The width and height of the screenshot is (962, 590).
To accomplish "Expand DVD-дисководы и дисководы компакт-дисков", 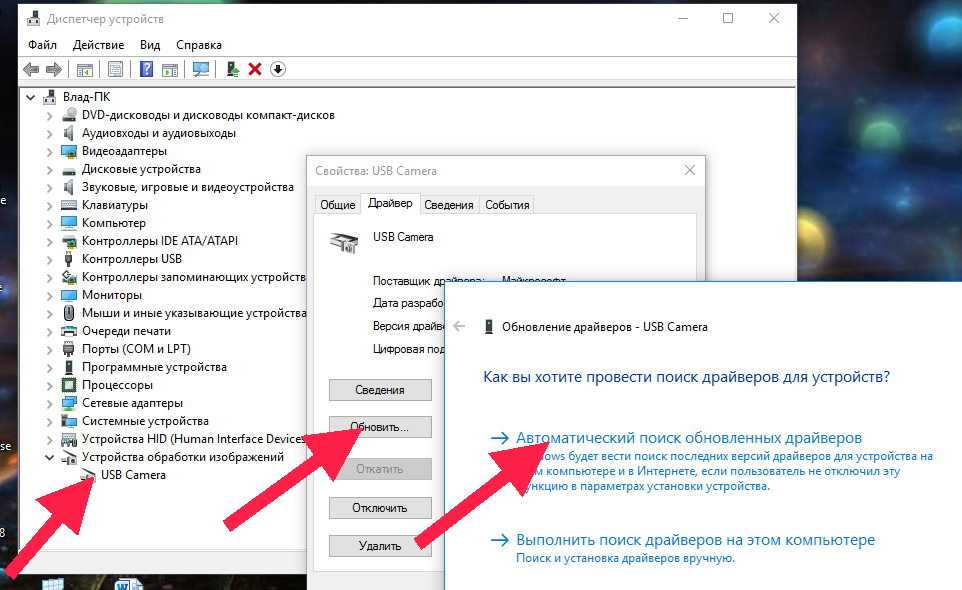I will (49, 115).
